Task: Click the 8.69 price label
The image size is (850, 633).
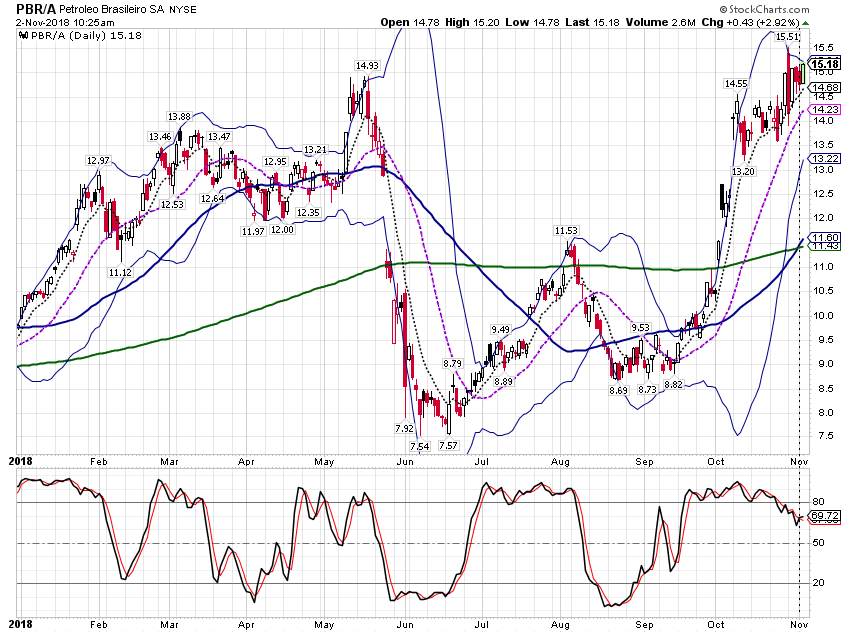Action: (x=619, y=390)
